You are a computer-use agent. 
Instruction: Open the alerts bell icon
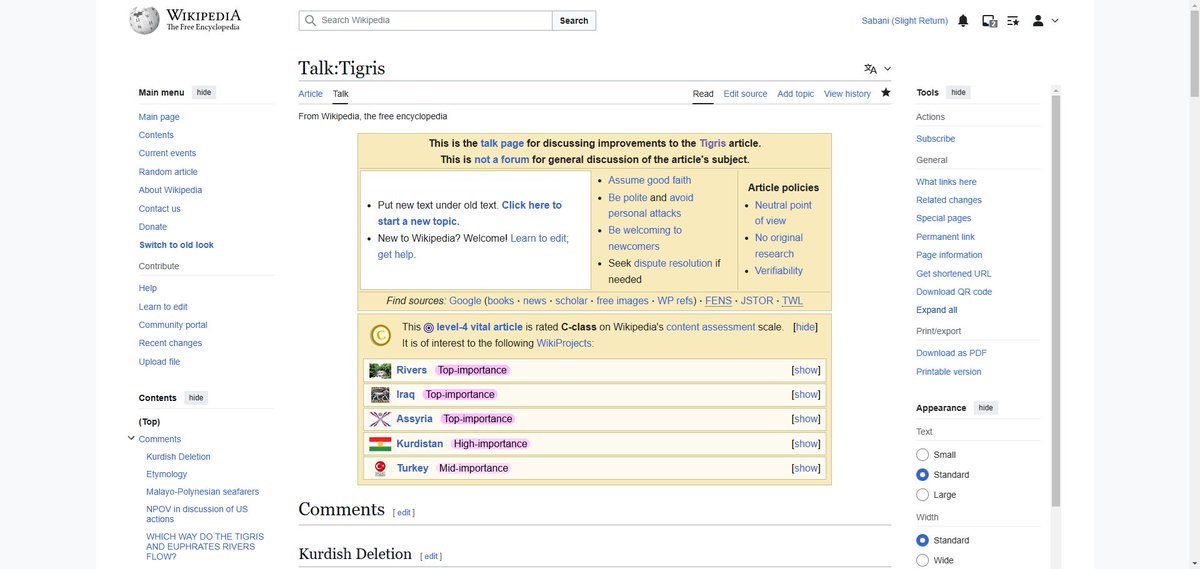coord(963,20)
